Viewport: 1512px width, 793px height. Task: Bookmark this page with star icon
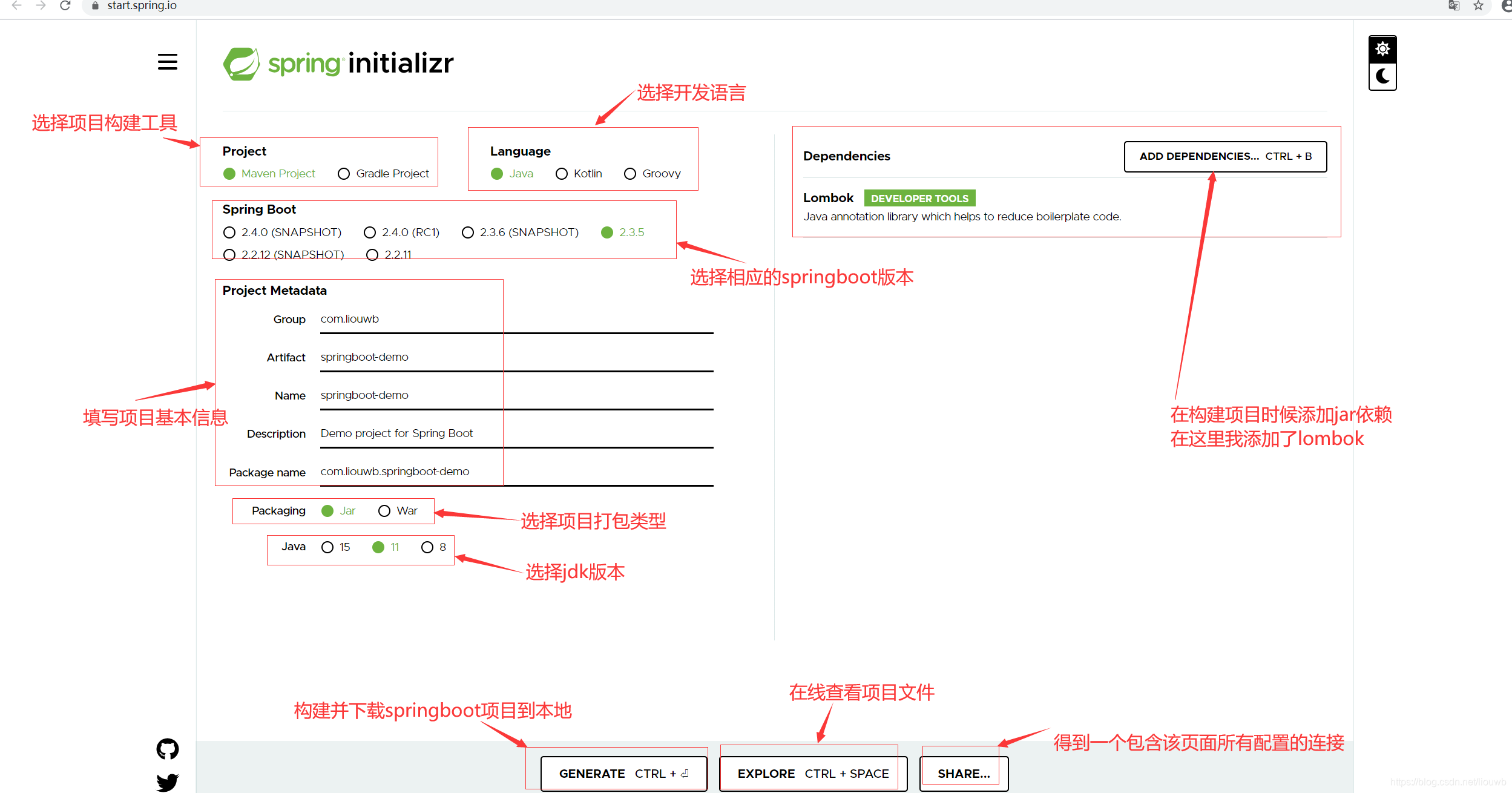(1479, 5)
